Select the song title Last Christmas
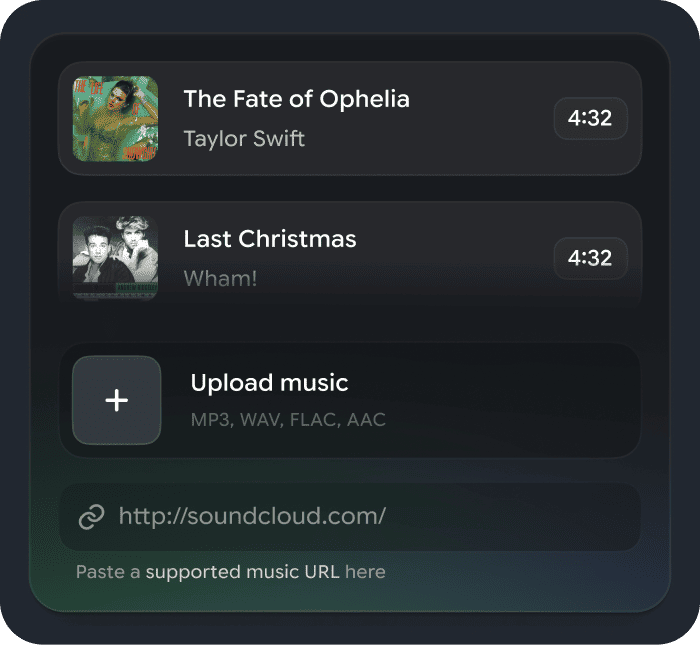The width and height of the screenshot is (700, 645). [x=270, y=239]
